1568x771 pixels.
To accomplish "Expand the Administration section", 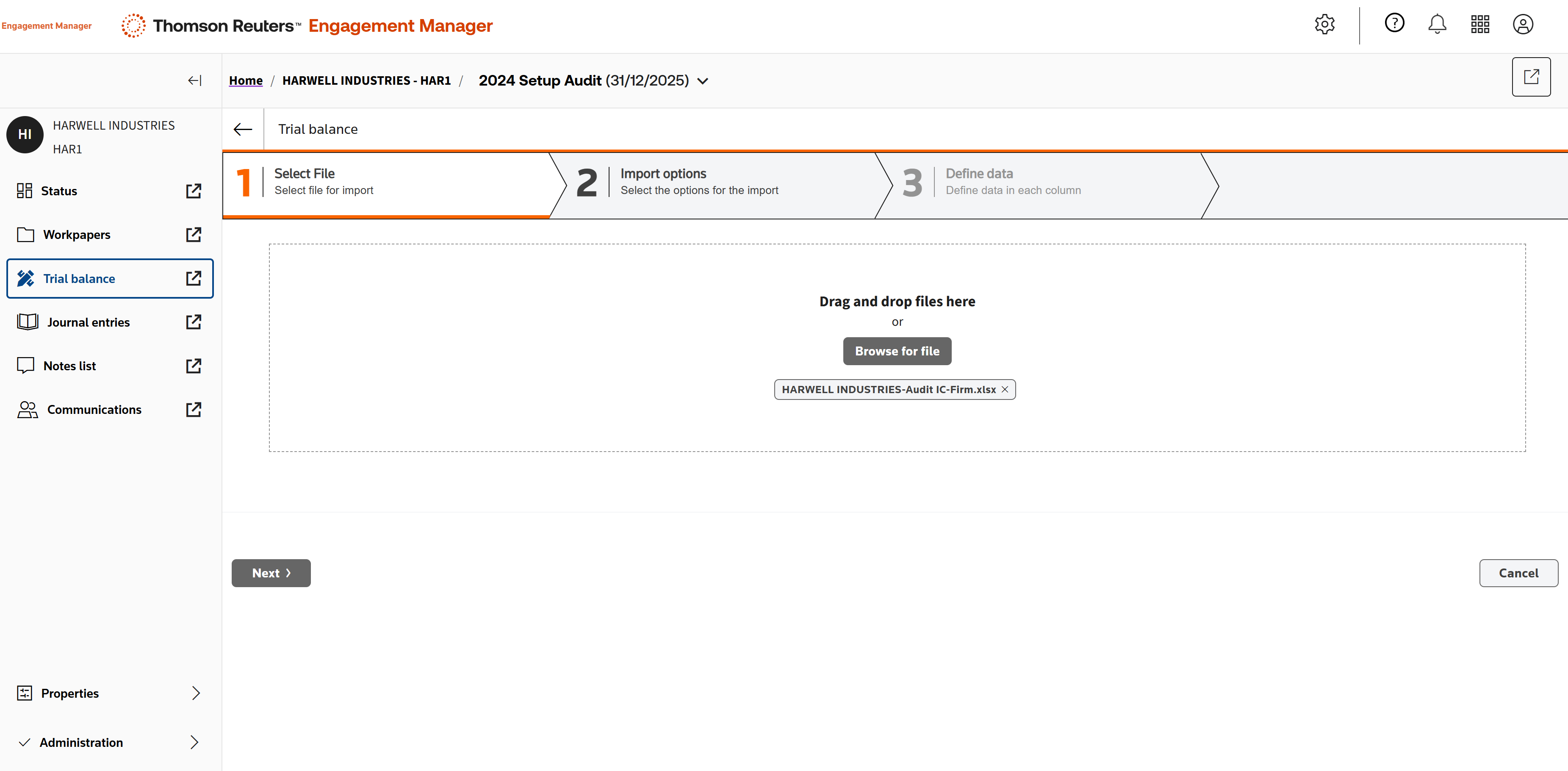I will [x=194, y=742].
